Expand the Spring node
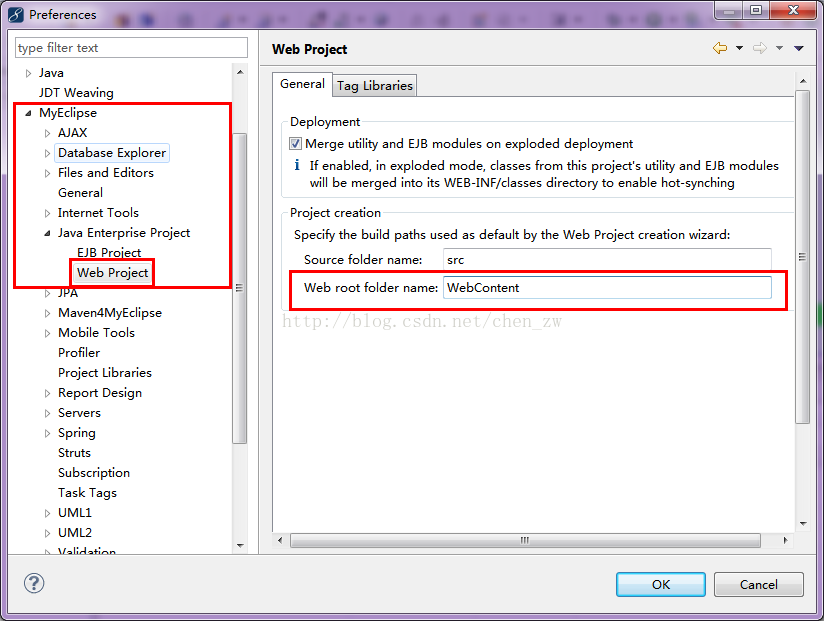Viewport: 824px width, 621px height. [47, 433]
